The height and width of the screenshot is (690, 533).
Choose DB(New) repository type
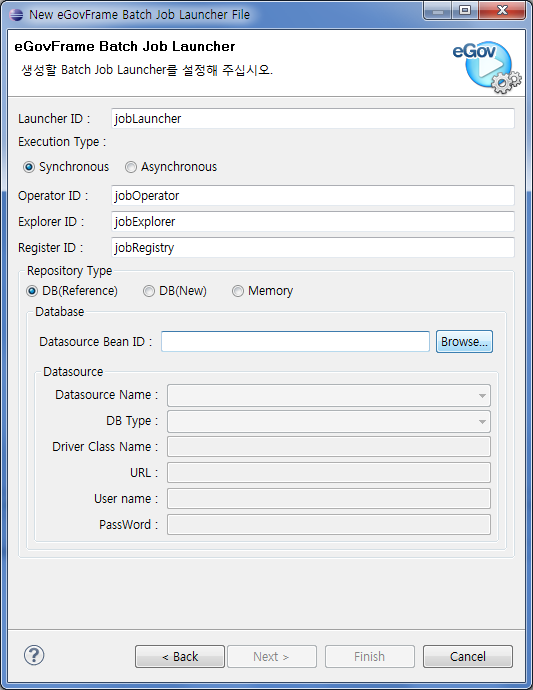175,291
